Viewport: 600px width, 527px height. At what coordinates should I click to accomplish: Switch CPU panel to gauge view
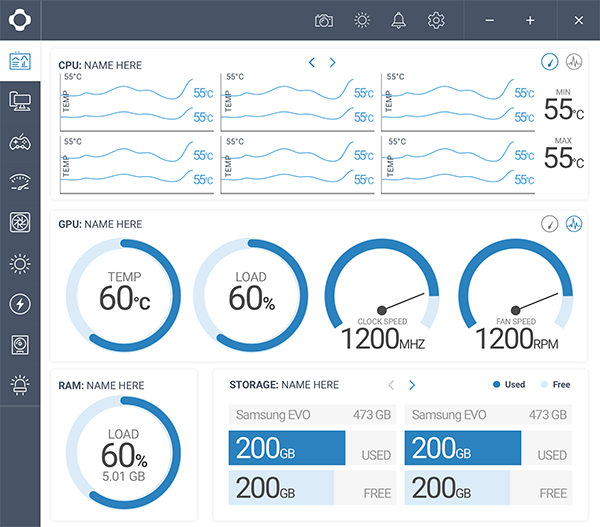(x=549, y=62)
